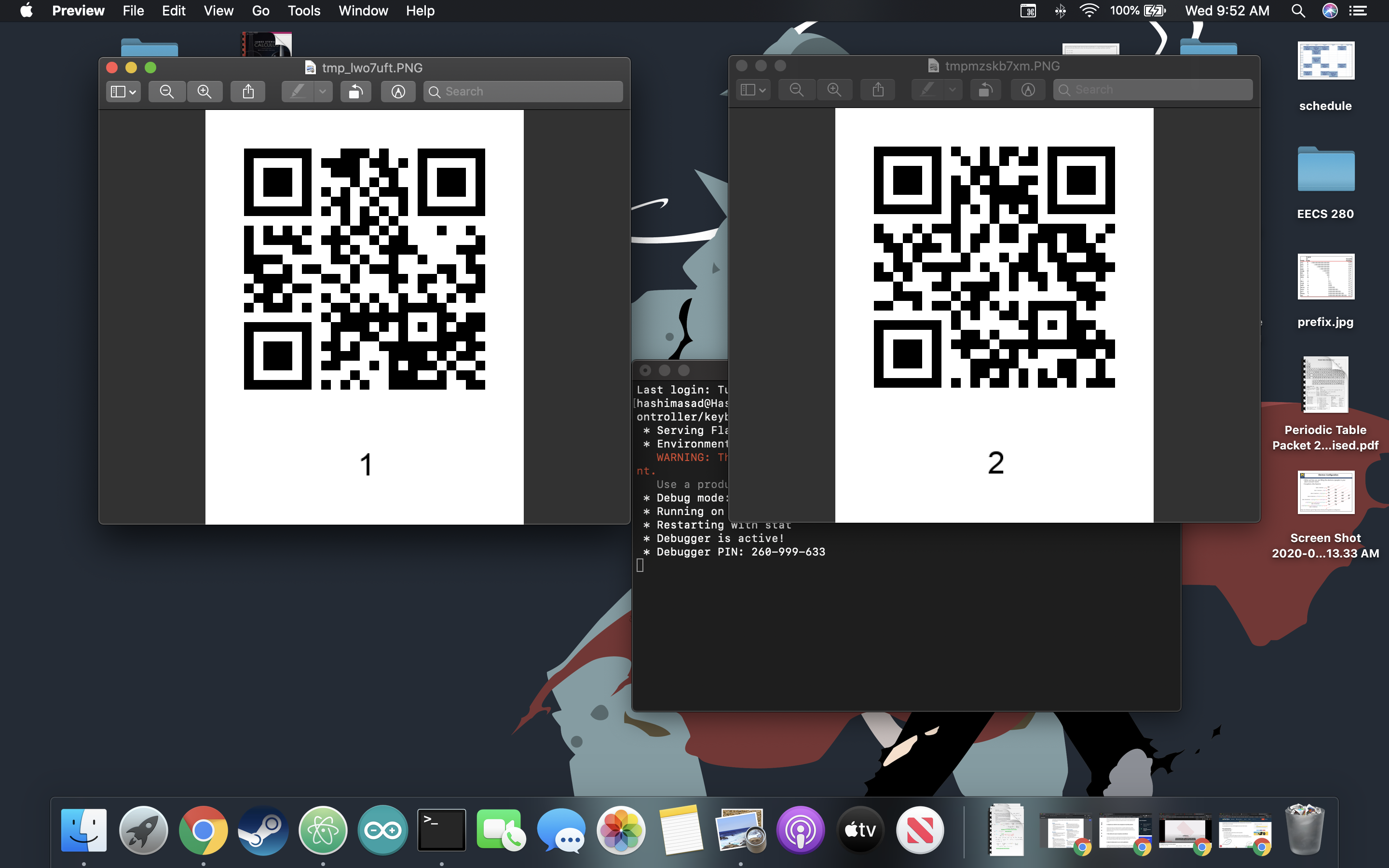The image size is (1389, 868).
Task: Click the battery 100% indicator
Action: (1138, 10)
